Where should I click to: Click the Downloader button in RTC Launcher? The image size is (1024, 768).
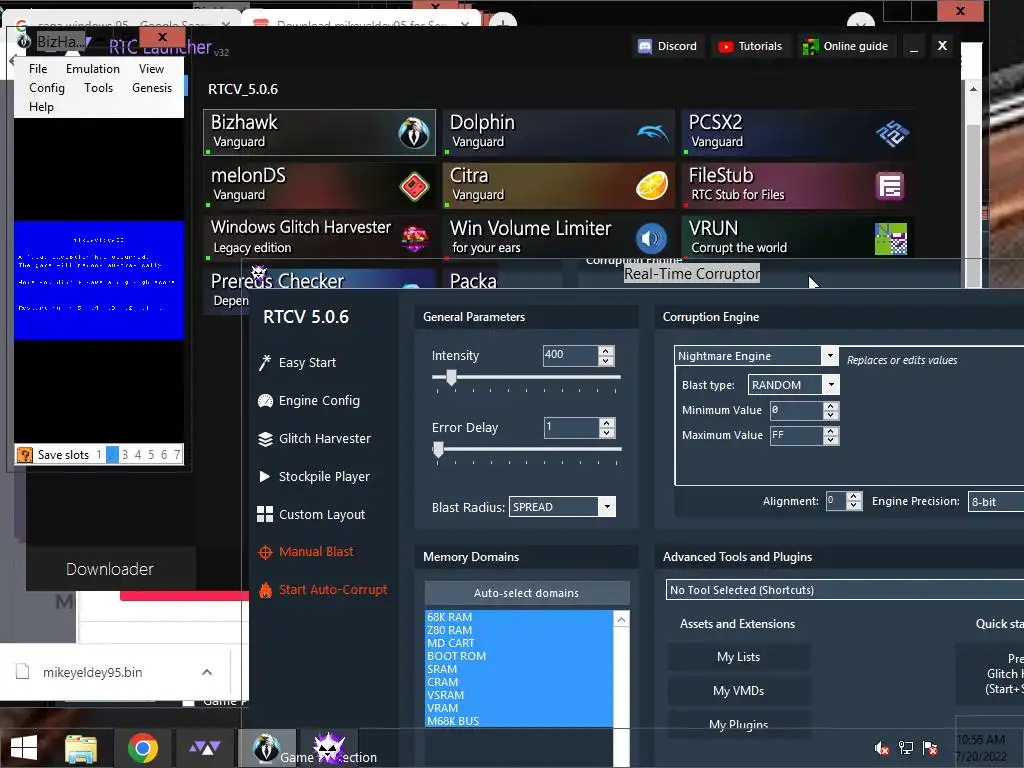pos(110,569)
